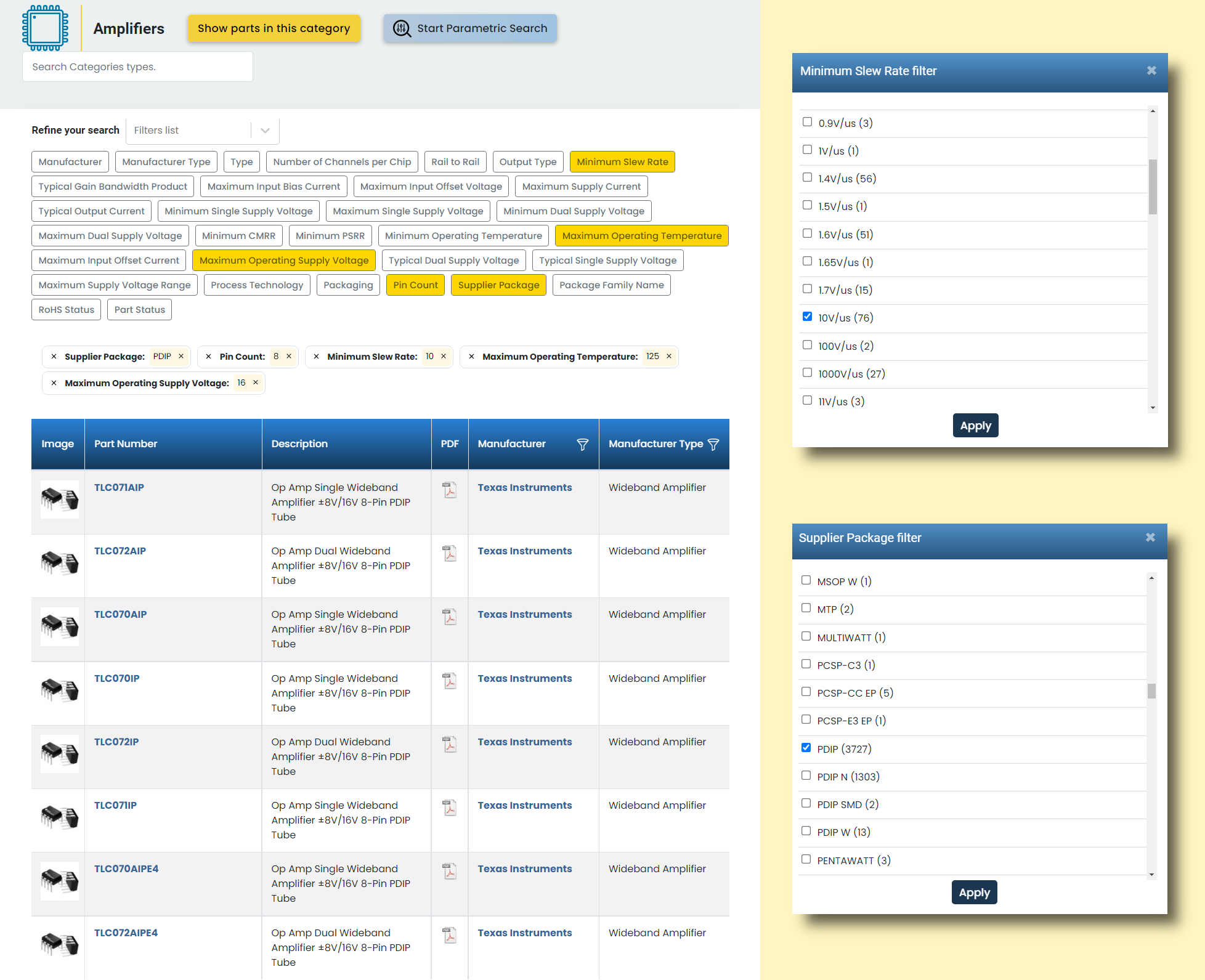The width and height of the screenshot is (1205, 980).
Task: Click the chip category icon top-left
Action: click(x=47, y=28)
